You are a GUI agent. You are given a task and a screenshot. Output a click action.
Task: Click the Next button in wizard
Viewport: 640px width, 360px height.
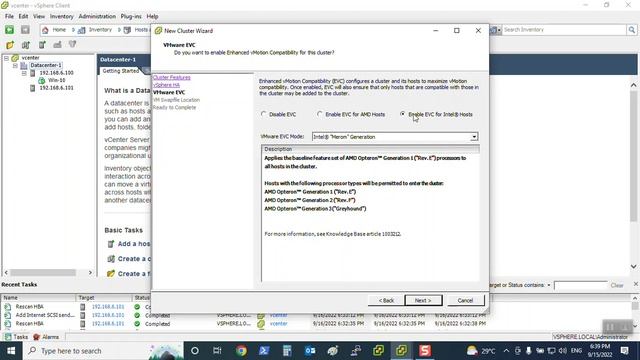point(423,300)
